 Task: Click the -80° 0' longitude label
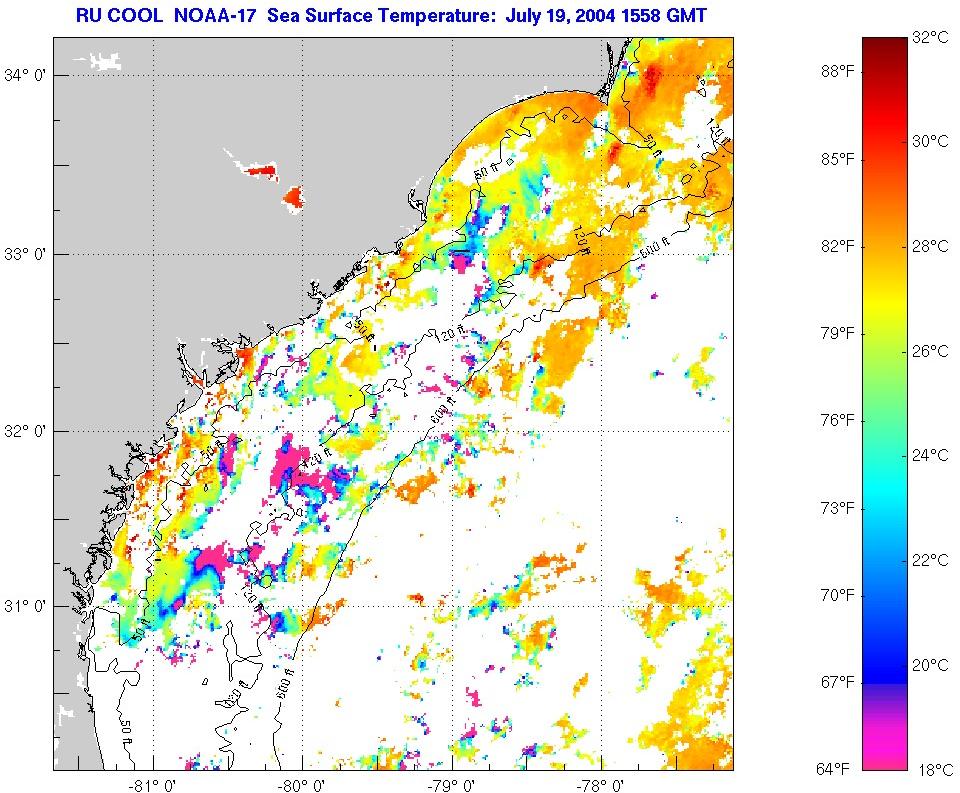[302, 784]
